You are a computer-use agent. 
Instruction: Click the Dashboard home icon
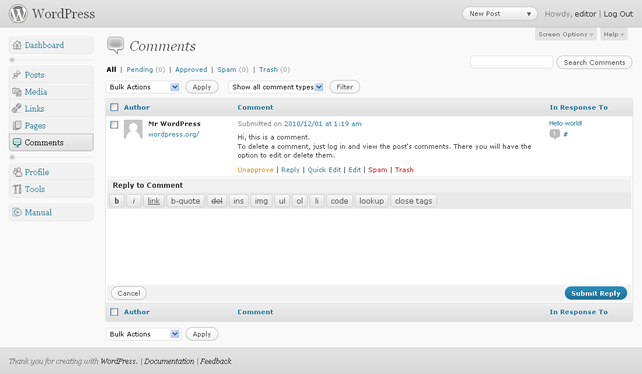coord(17,45)
